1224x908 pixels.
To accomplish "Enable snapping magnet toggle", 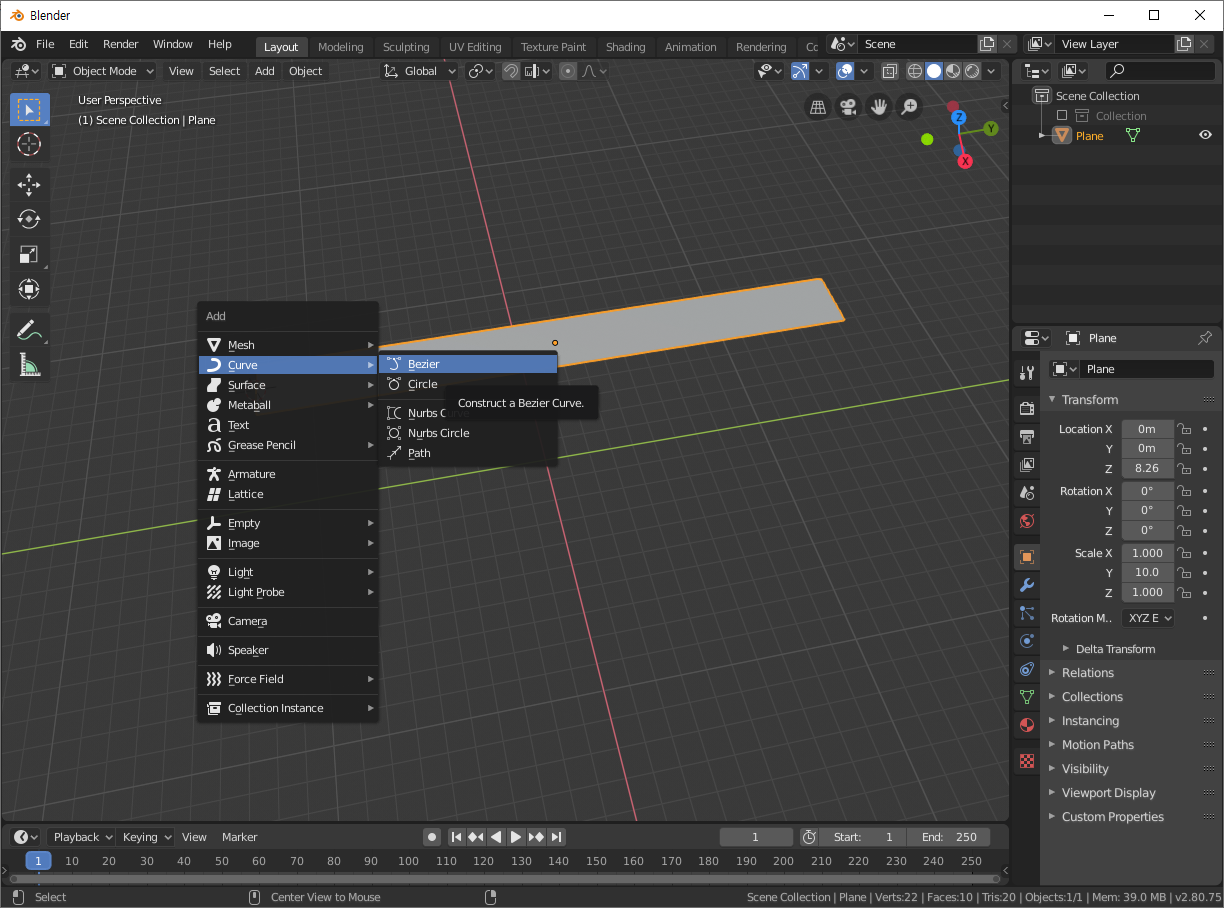I will click(511, 71).
